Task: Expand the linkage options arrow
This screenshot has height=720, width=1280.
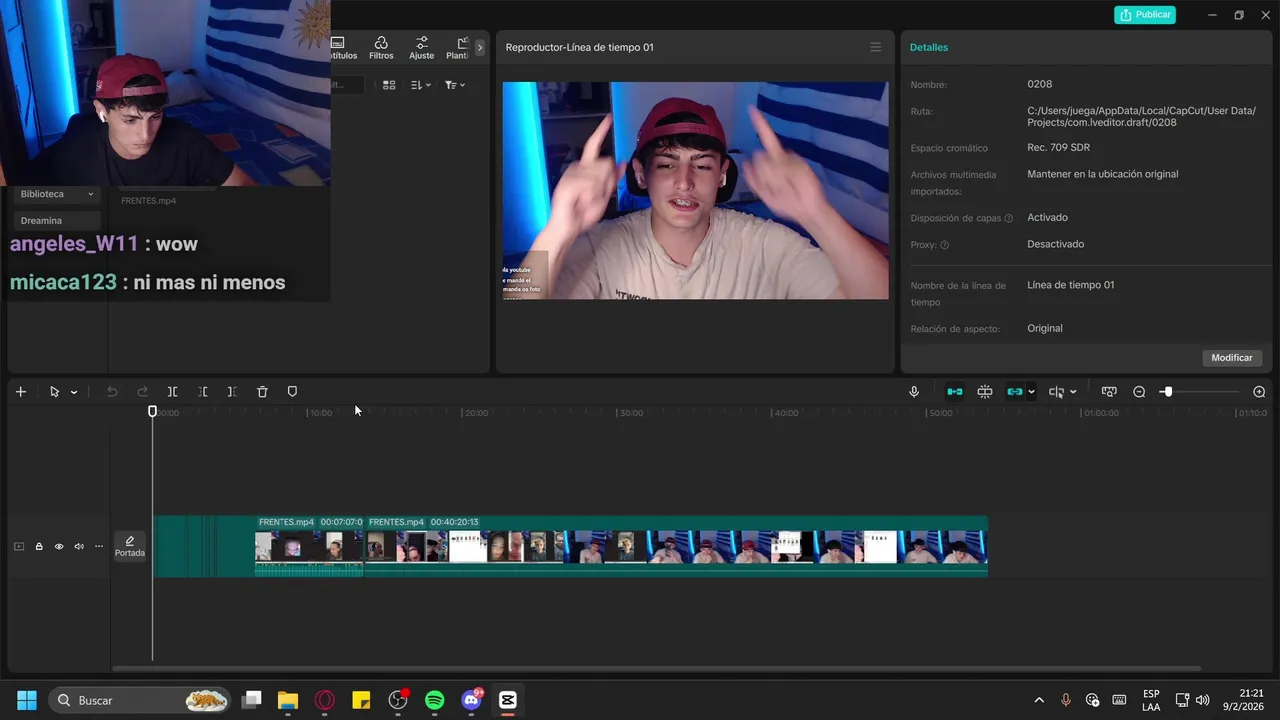Action: click(x=1031, y=392)
